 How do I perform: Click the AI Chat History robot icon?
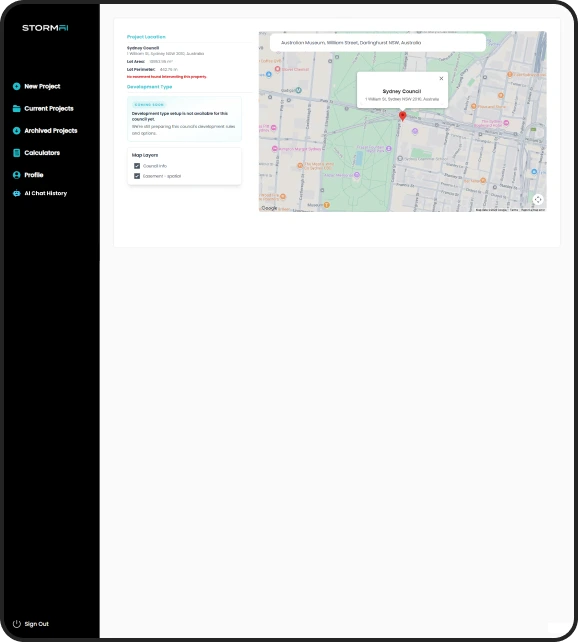(x=16, y=193)
